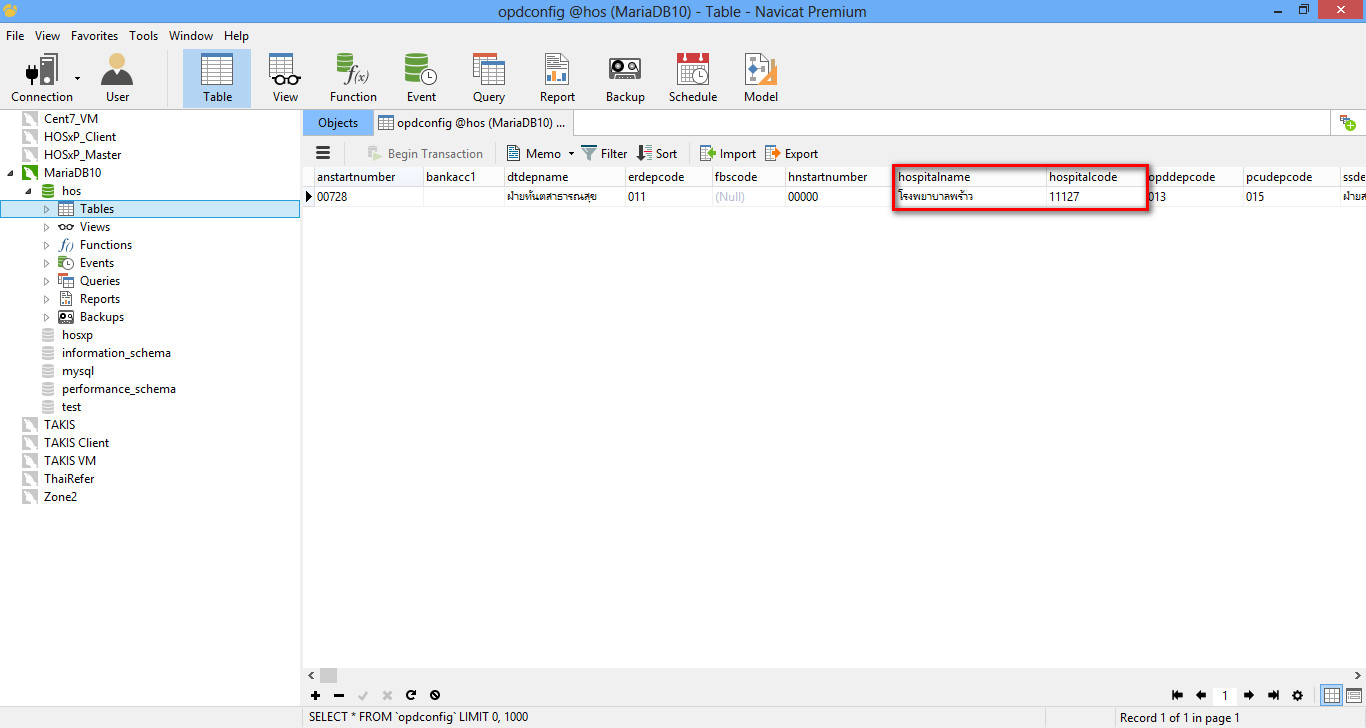Select the Backup tool
This screenshot has width=1366, height=728.
click(625, 75)
